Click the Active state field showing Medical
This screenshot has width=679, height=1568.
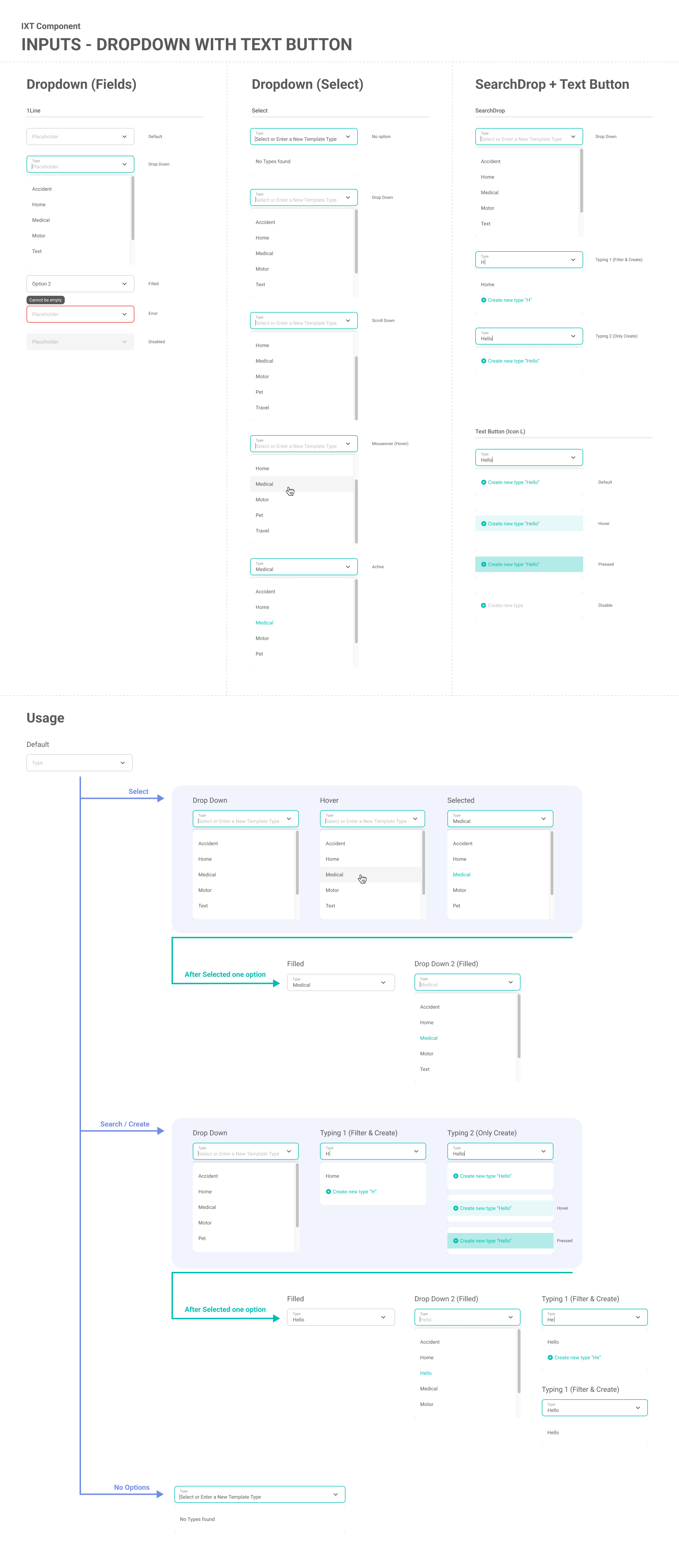point(303,567)
